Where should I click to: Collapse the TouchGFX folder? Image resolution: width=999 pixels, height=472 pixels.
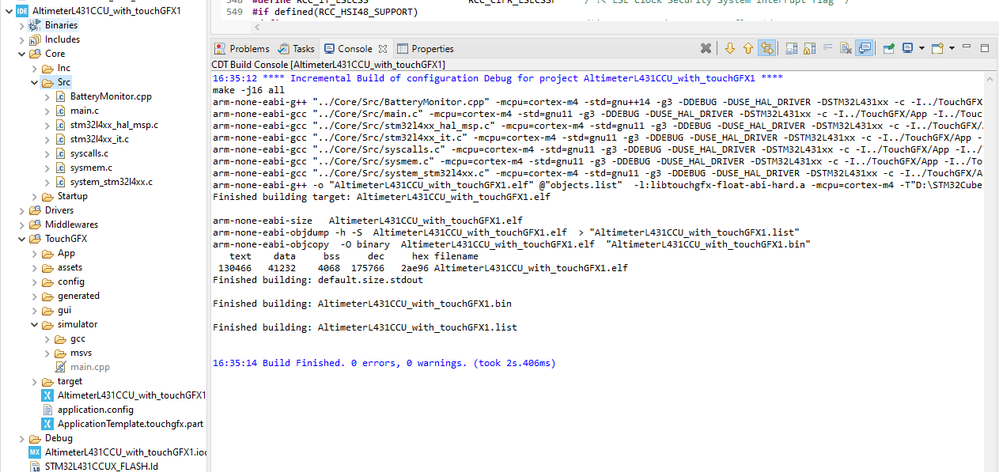pyautogui.click(x=22, y=239)
